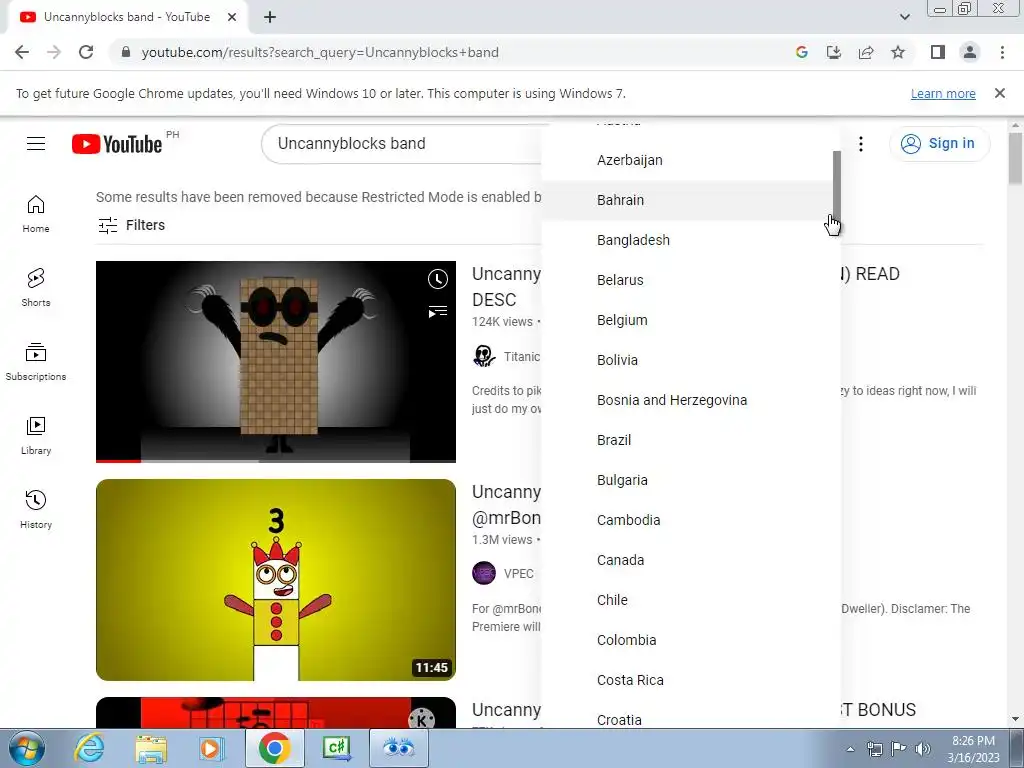Screen dimensions: 1024x768
Task: Play the brown Uncannyblock video thumbnail
Action: [276, 362]
